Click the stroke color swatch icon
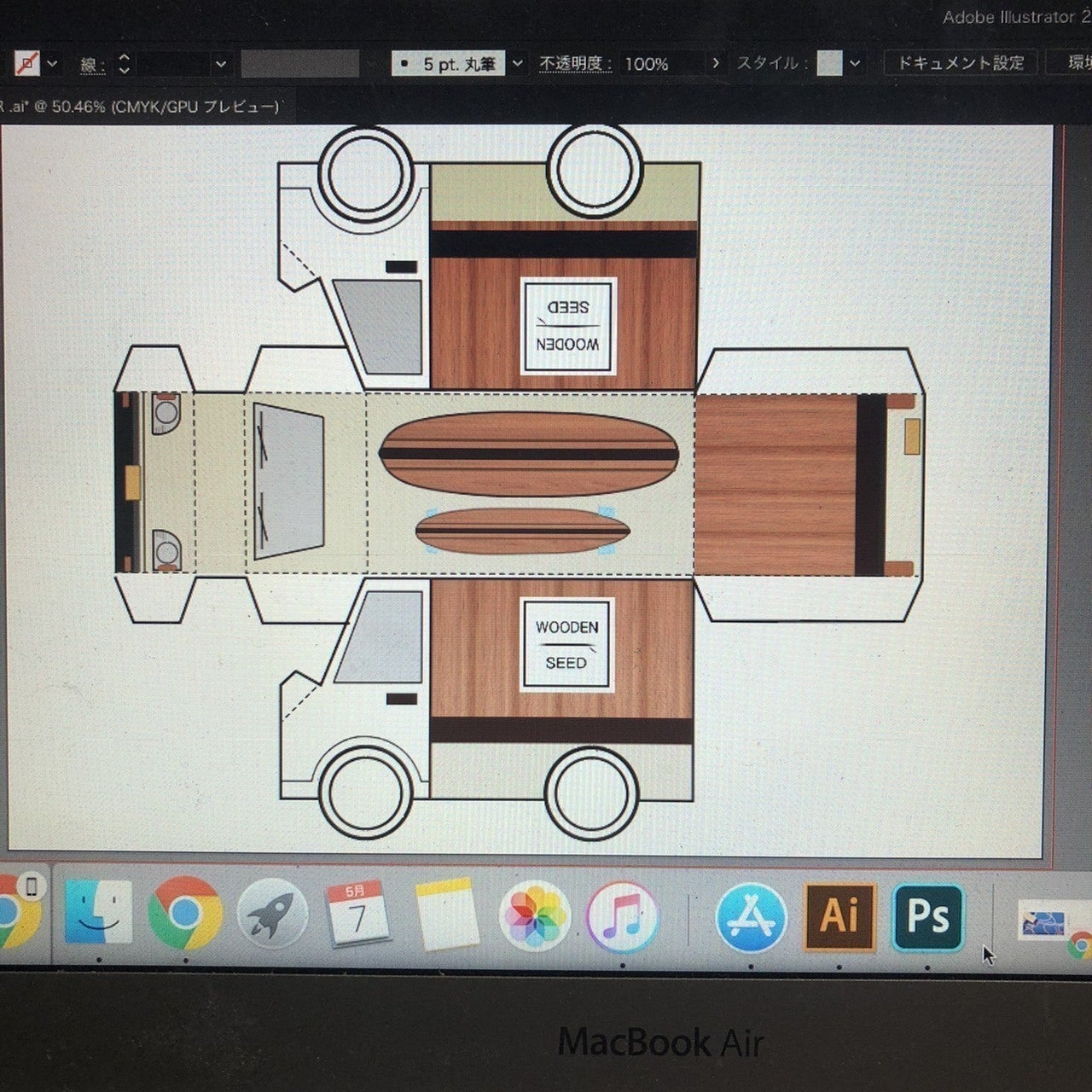The width and height of the screenshot is (1092, 1092). tap(26, 63)
